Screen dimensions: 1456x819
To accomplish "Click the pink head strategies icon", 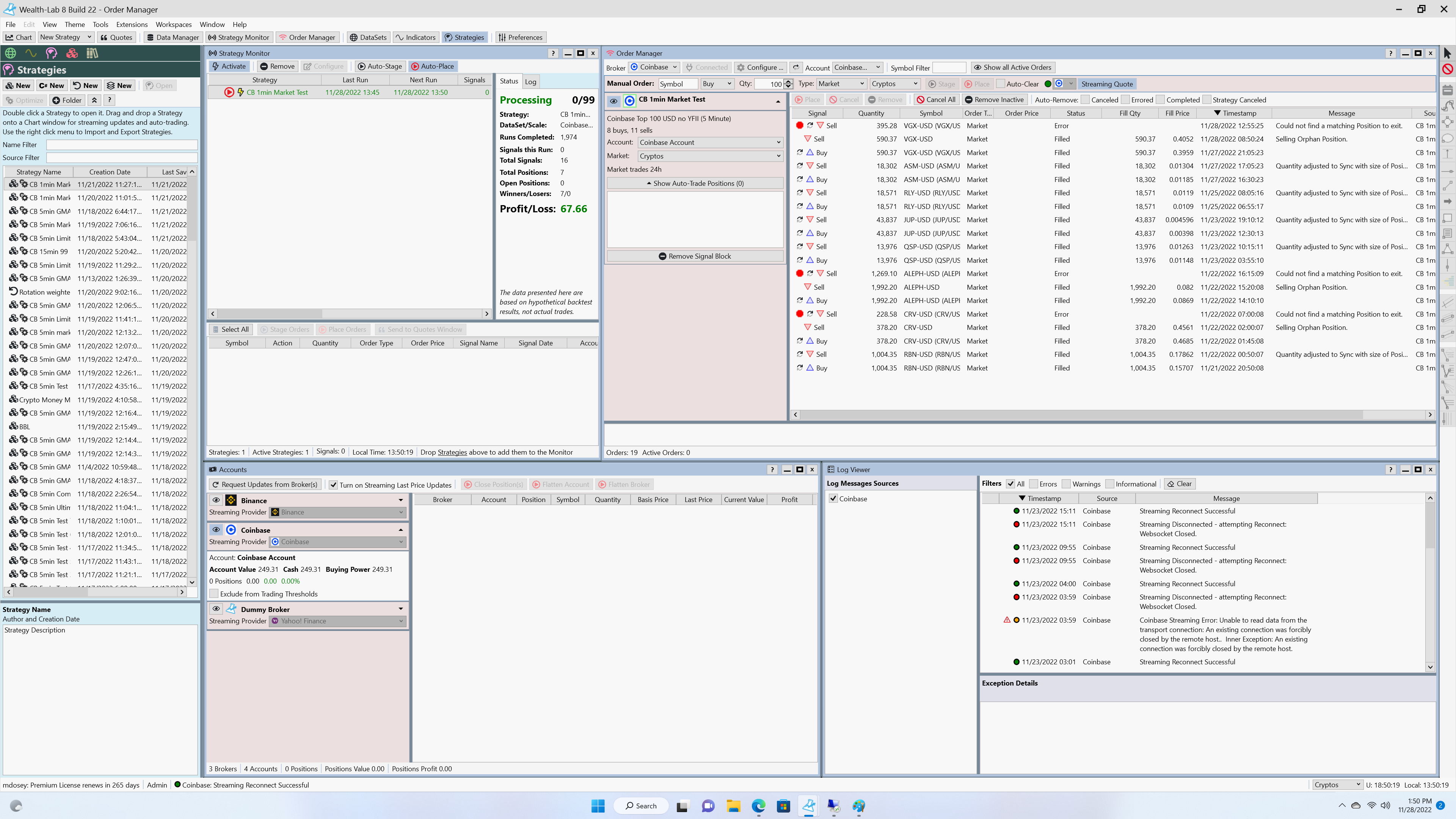I will (x=52, y=53).
